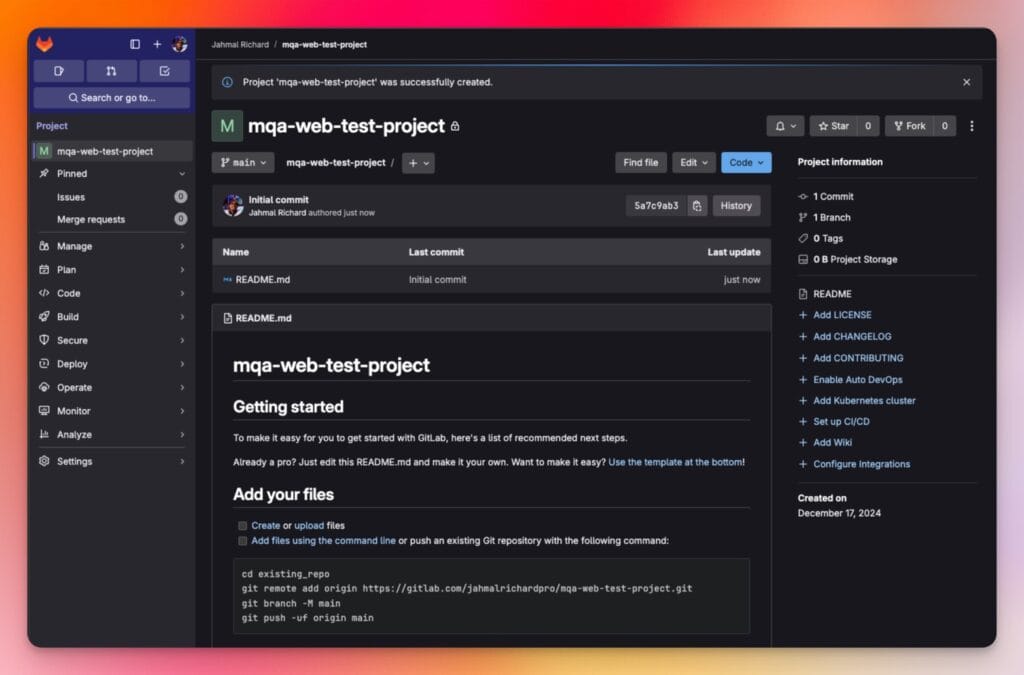Screen dimensions: 1024x675
Task: Click the project avatar M
Action: click(x=227, y=126)
